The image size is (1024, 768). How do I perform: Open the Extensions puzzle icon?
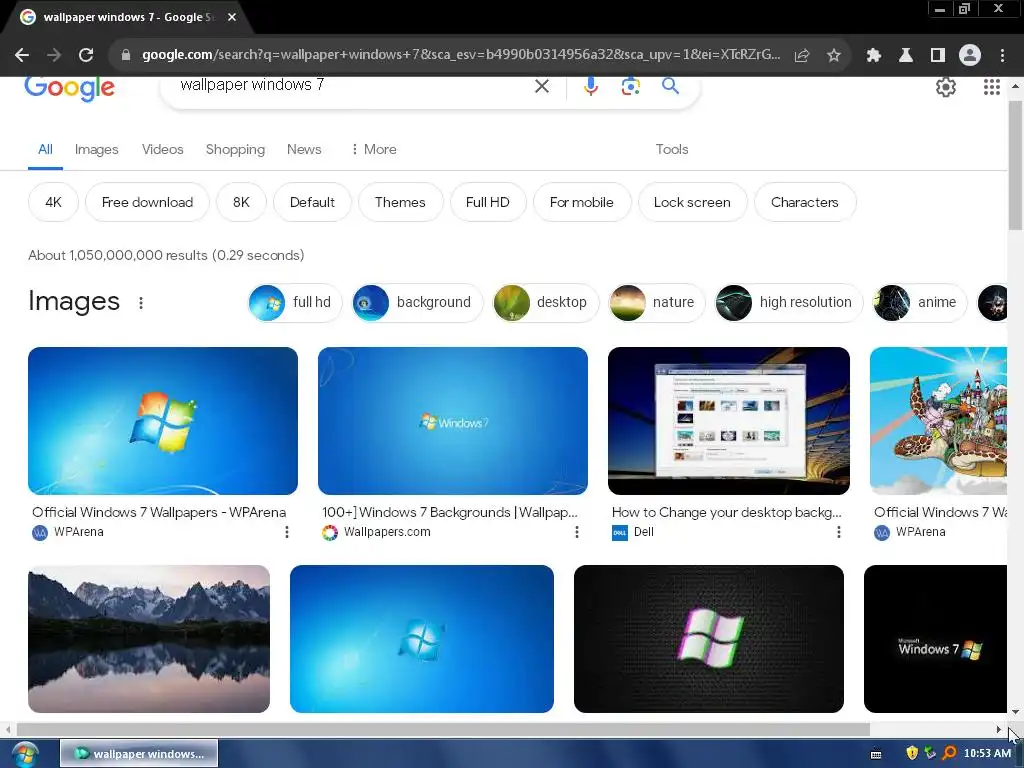coord(873,55)
